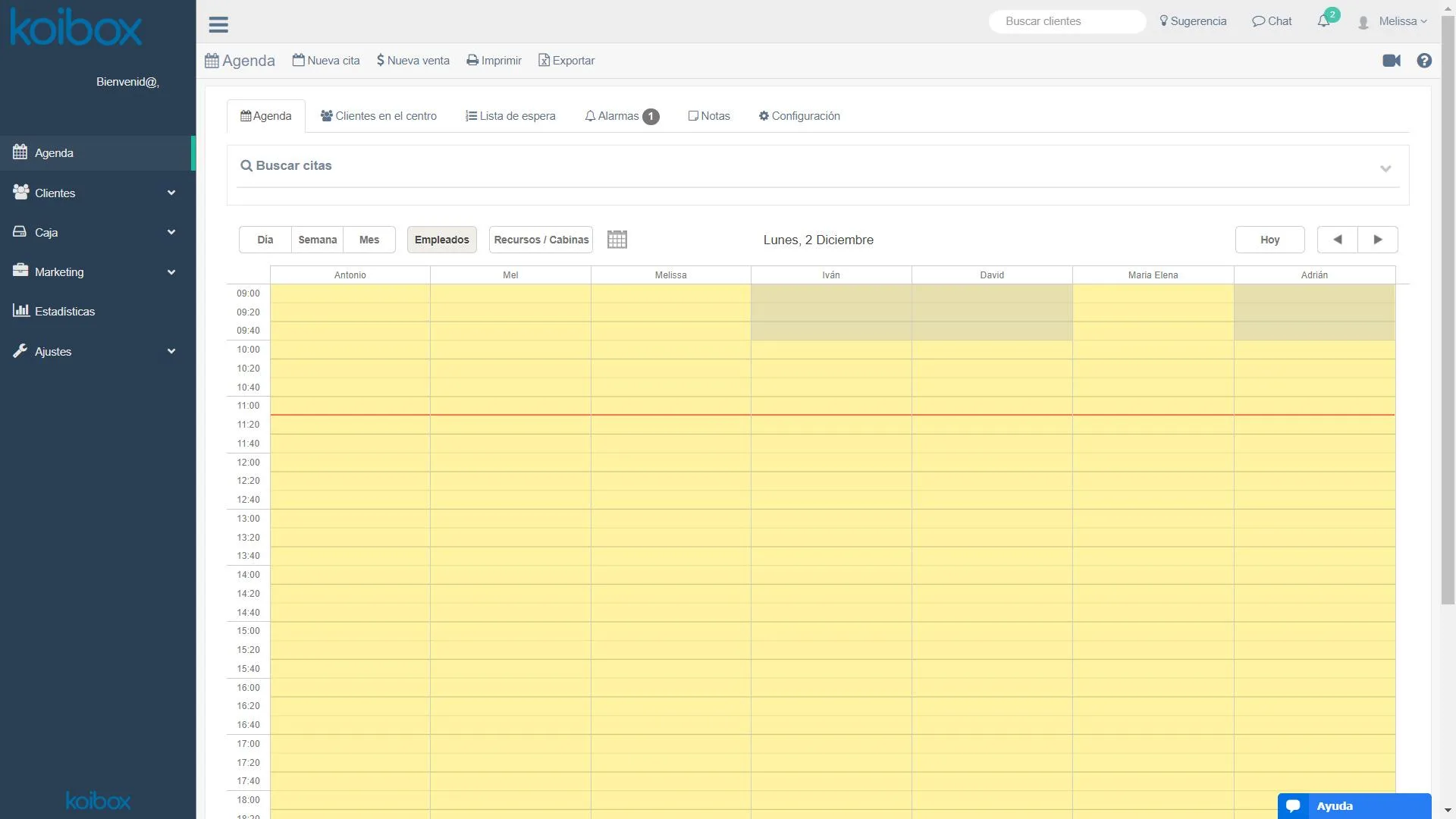The width and height of the screenshot is (1456, 819).
Task: Click the Iván column header
Action: pos(831,275)
